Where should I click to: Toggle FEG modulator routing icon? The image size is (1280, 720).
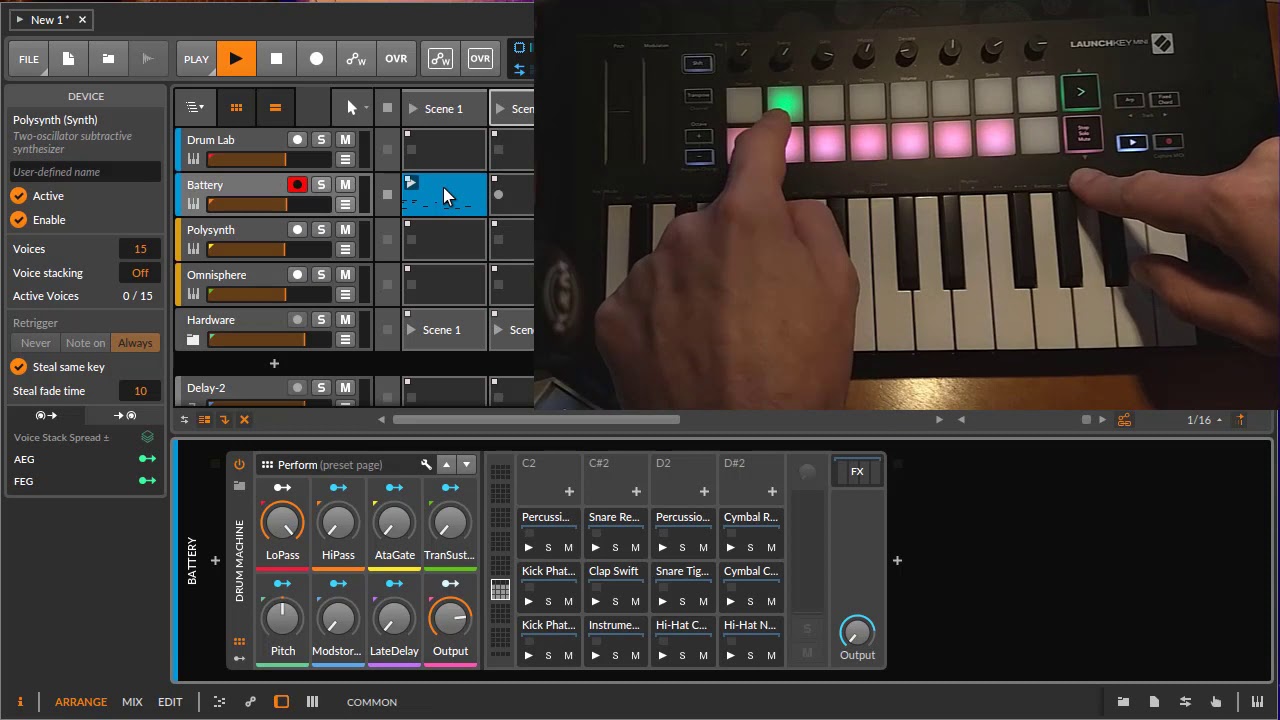pyautogui.click(x=147, y=481)
